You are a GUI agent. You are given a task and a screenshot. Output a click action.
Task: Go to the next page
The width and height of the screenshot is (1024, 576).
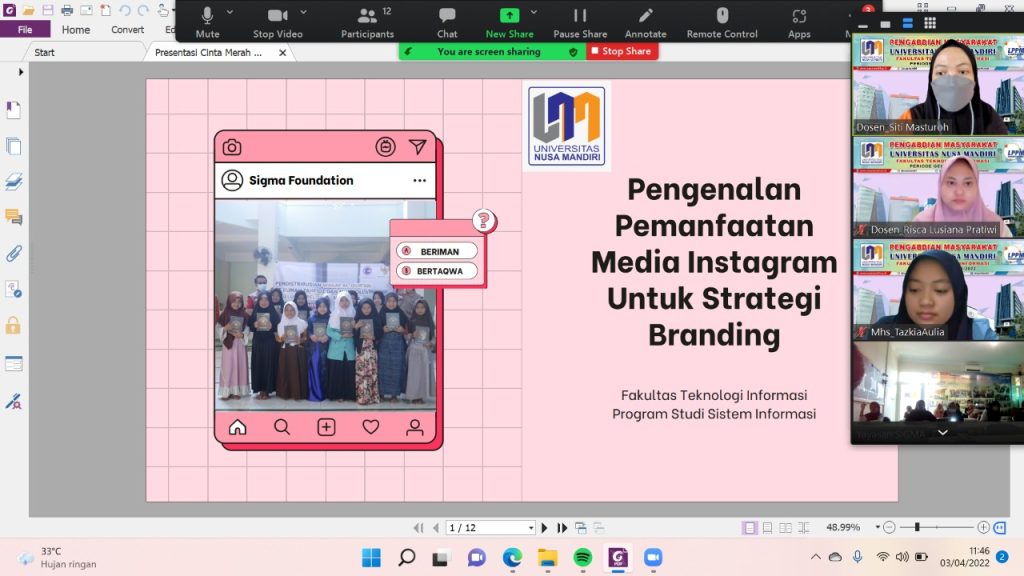point(544,528)
